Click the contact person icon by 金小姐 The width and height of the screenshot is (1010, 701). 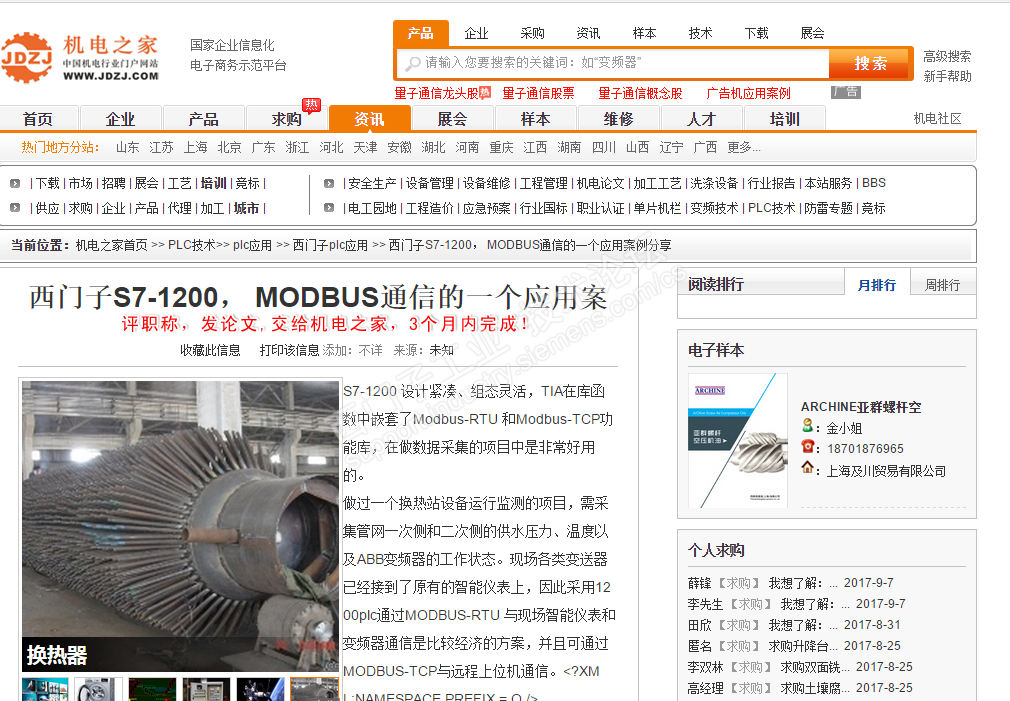807,425
